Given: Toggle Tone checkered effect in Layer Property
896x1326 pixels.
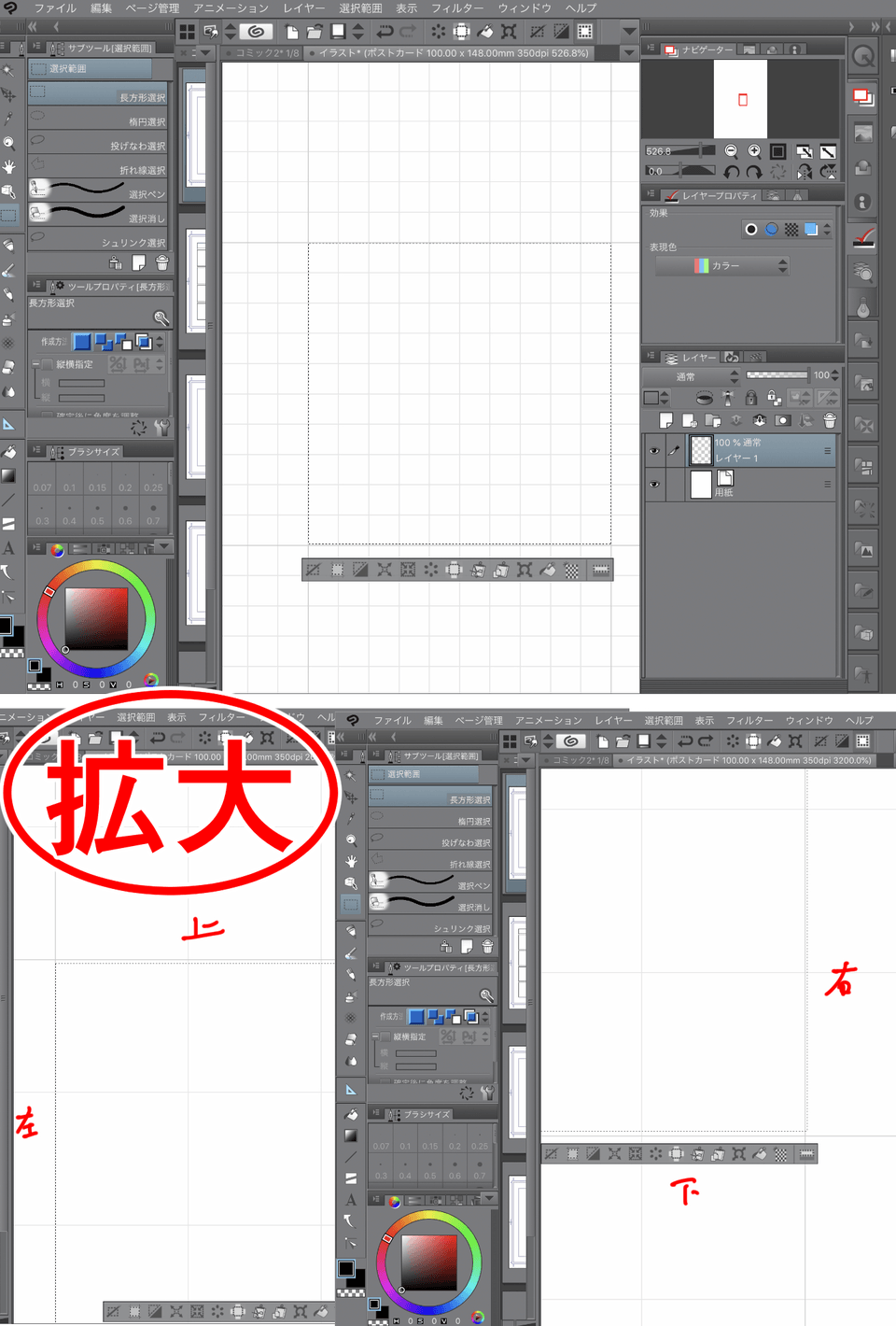Looking at the screenshot, I should (791, 229).
